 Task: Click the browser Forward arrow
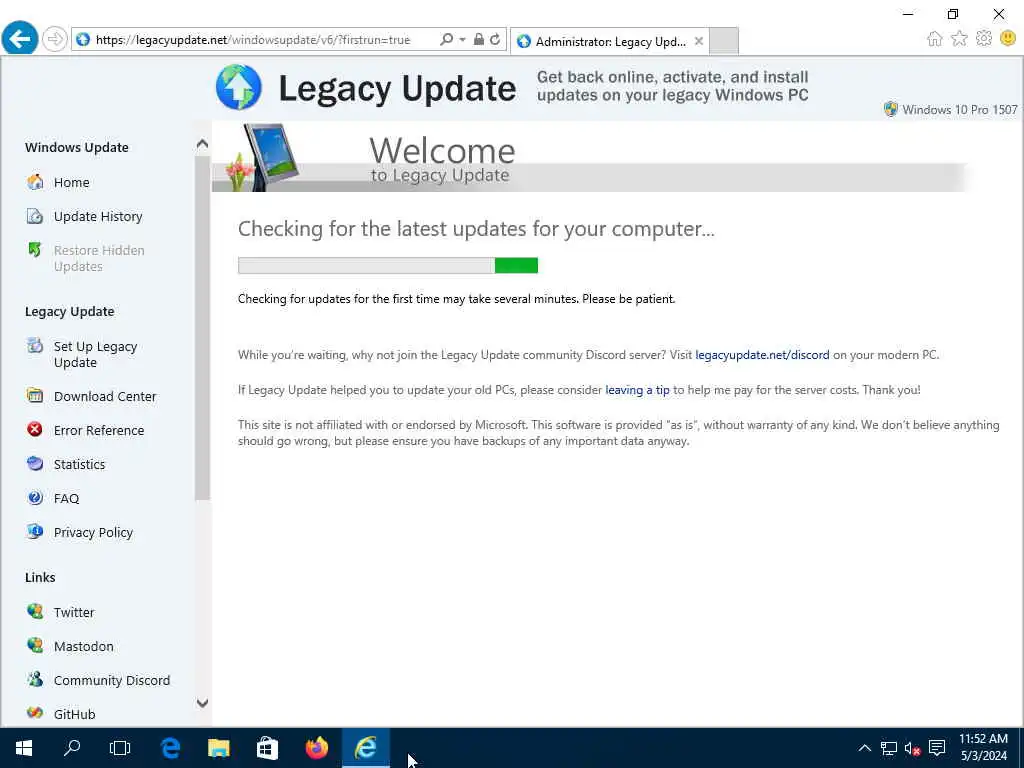[x=55, y=39]
